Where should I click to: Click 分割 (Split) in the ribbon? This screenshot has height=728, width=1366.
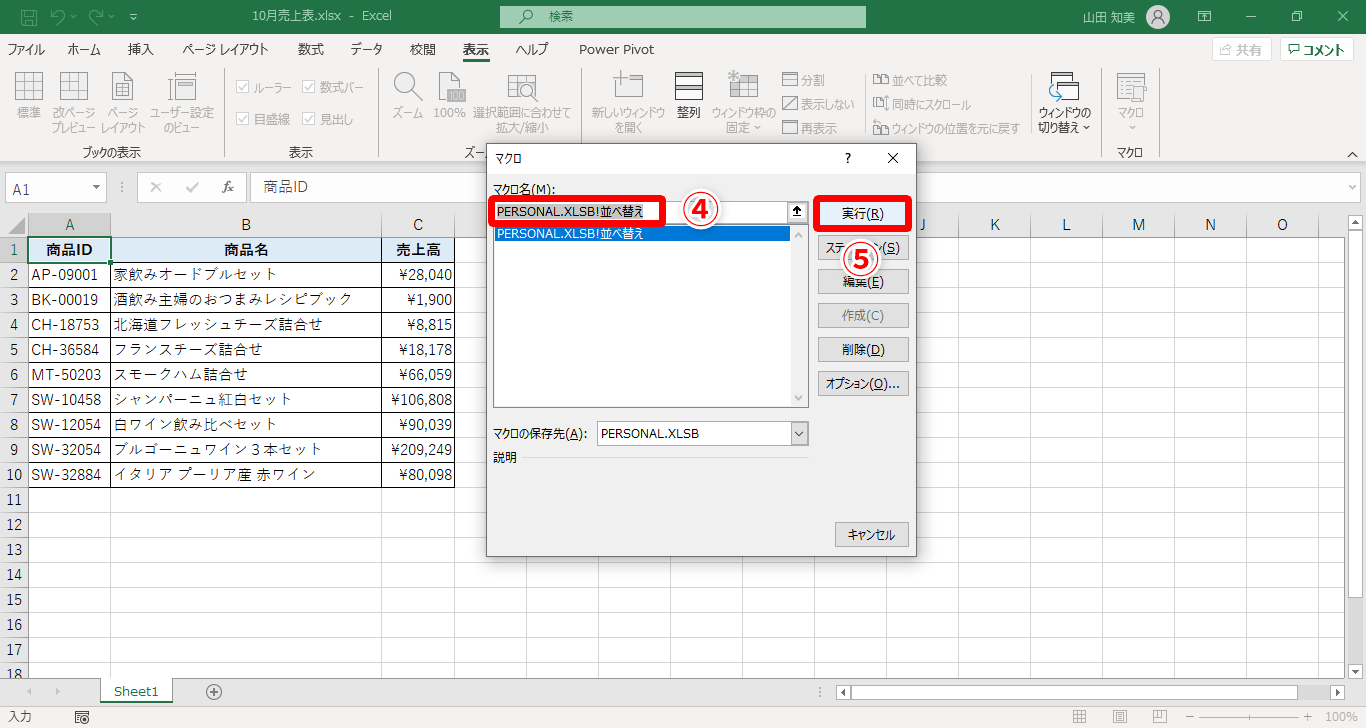pos(804,80)
